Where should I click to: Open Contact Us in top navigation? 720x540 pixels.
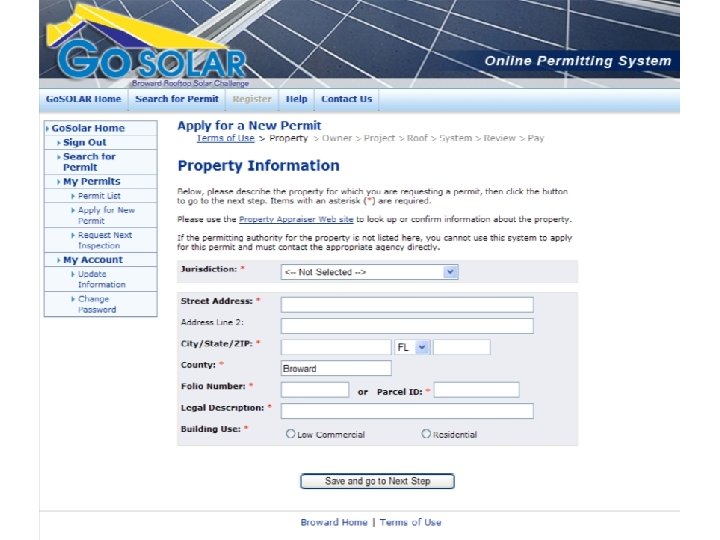(347, 99)
